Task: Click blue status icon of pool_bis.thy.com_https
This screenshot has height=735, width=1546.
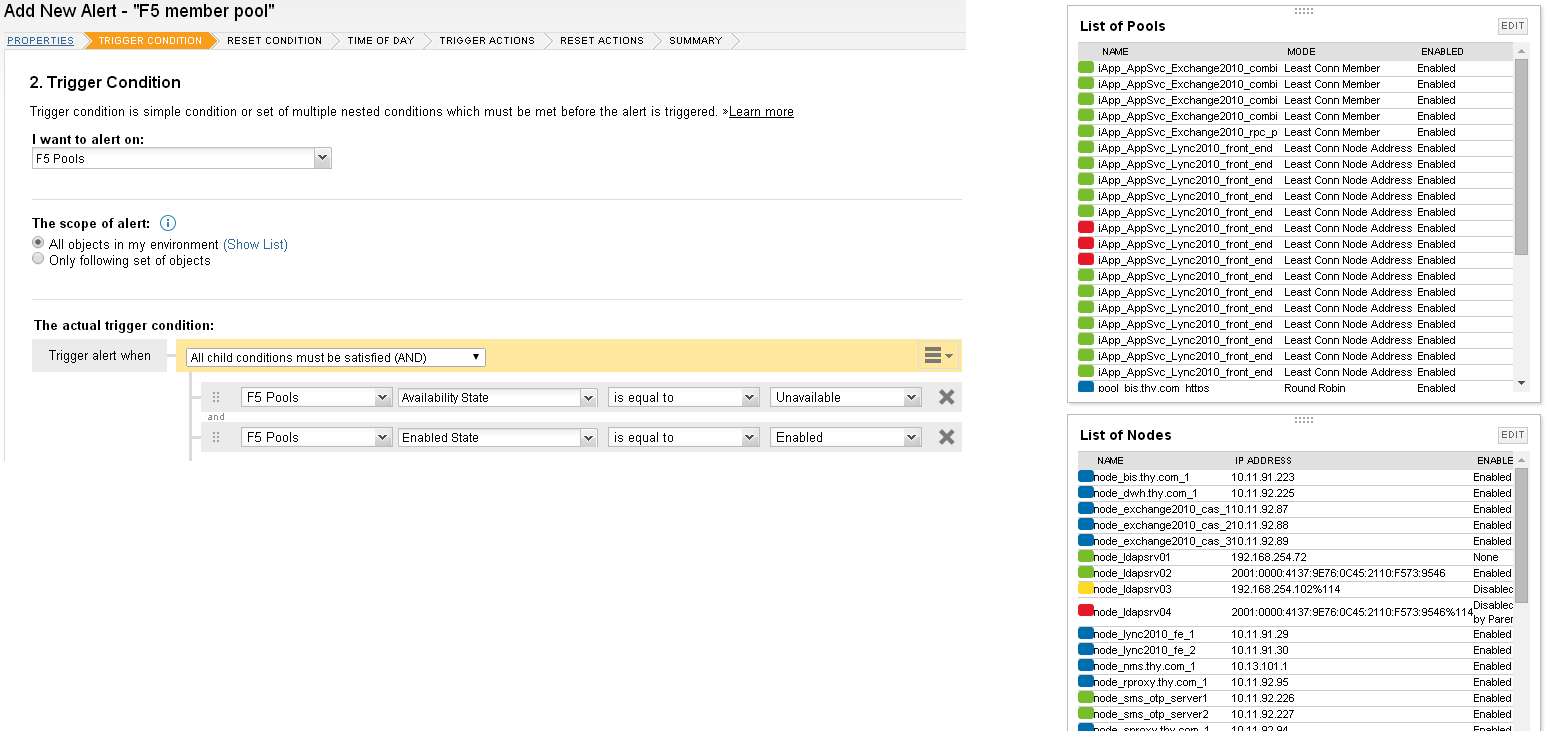Action: [x=1086, y=387]
